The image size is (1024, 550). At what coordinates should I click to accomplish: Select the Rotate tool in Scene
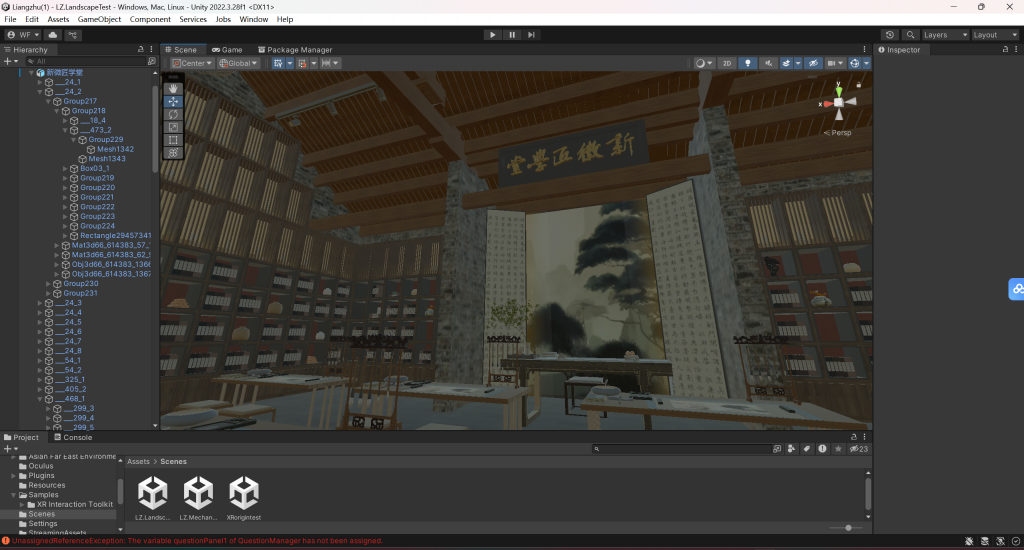coord(173,114)
